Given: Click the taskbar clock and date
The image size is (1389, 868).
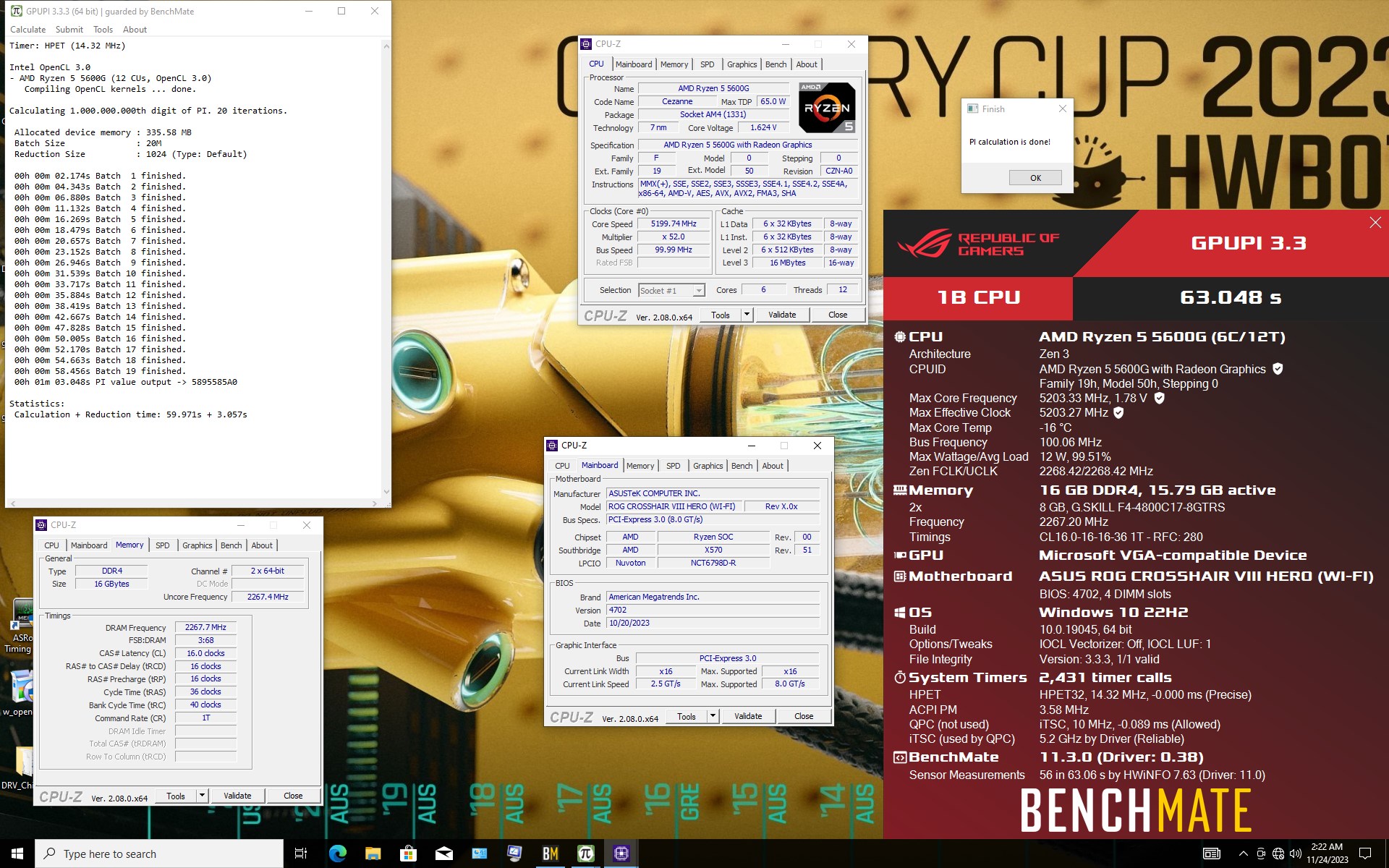Looking at the screenshot, I should (x=1327, y=854).
